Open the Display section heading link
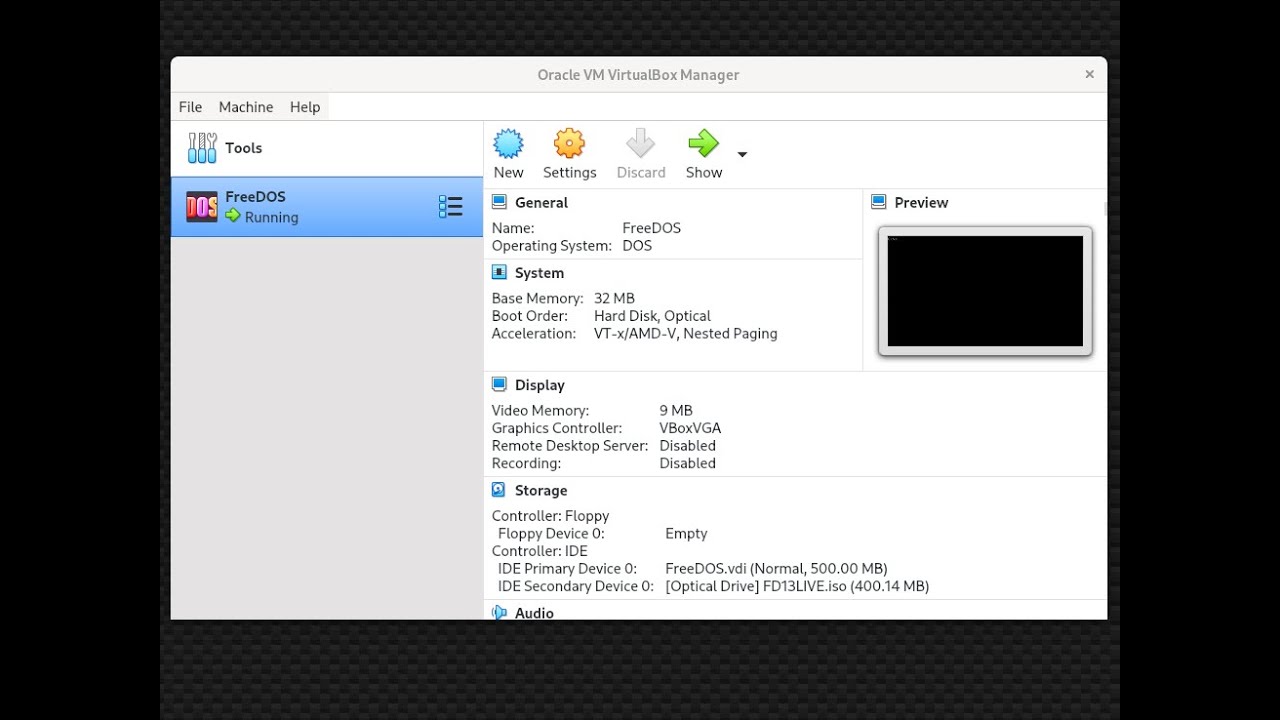 pos(540,385)
